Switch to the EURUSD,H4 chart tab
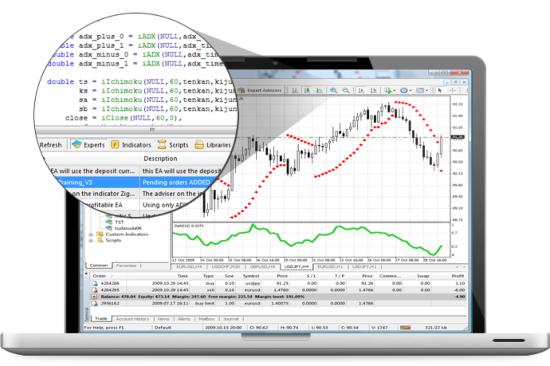The width and height of the screenshot is (550, 366). pos(189,267)
